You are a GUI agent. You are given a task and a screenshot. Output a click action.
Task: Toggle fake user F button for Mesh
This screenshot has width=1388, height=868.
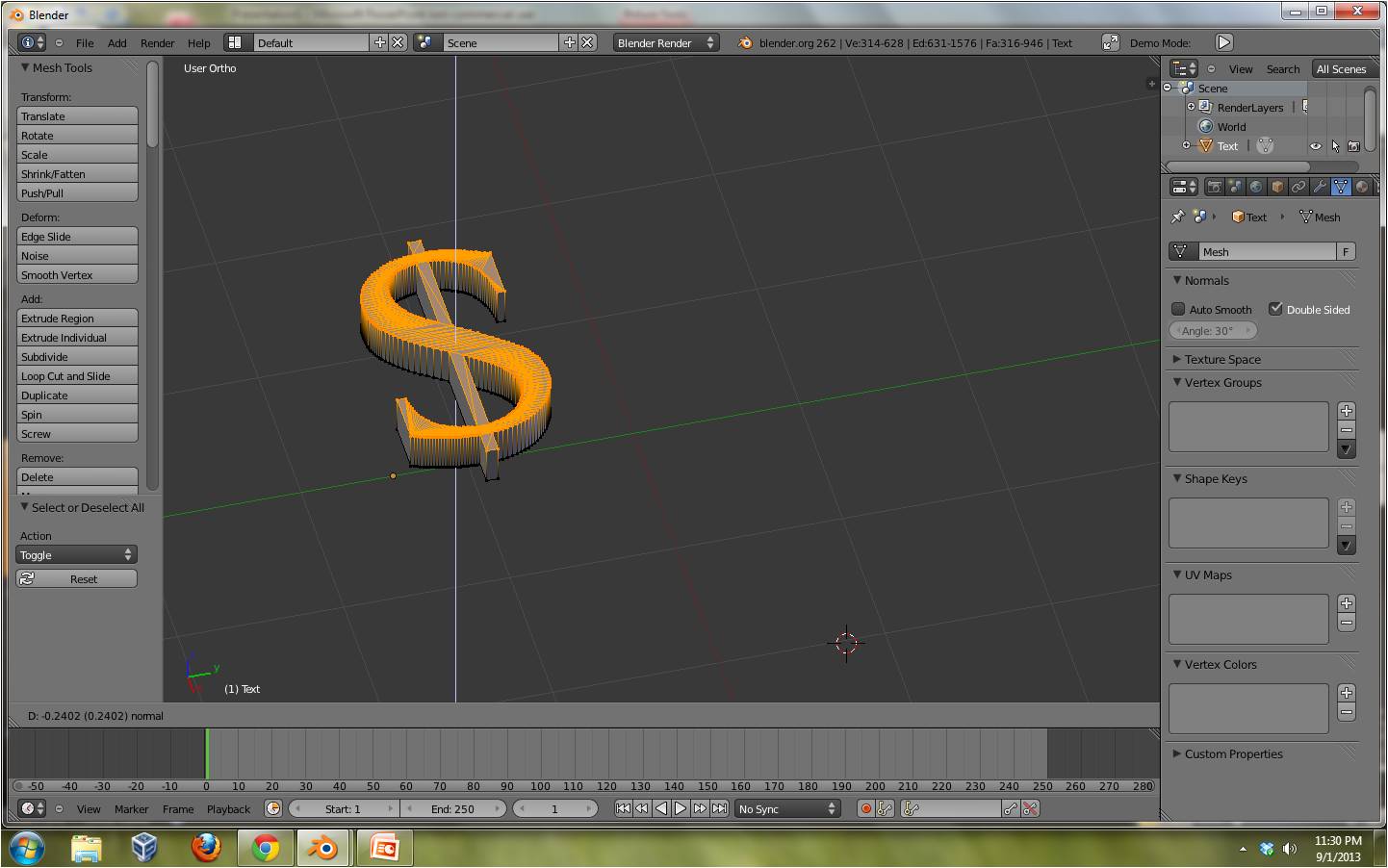pyautogui.click(x=1346, y=251)
